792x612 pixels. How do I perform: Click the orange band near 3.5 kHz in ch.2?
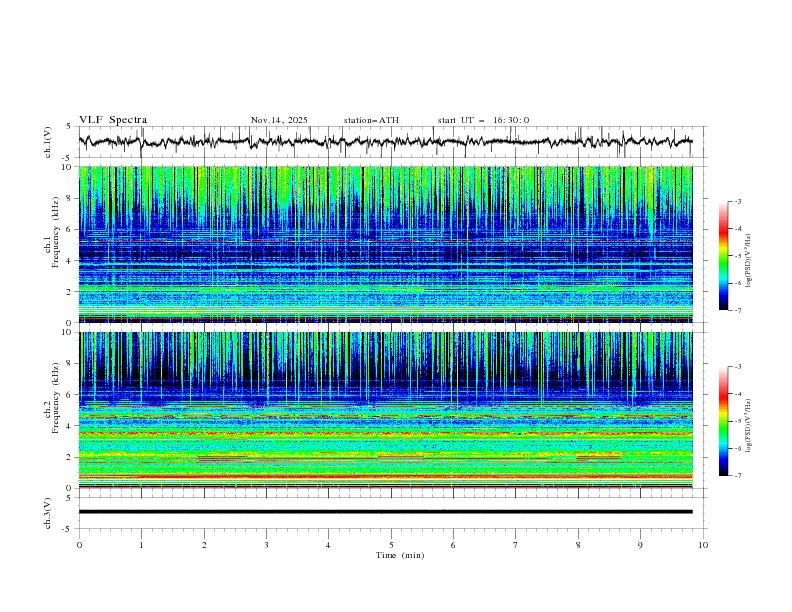[385, 433]
